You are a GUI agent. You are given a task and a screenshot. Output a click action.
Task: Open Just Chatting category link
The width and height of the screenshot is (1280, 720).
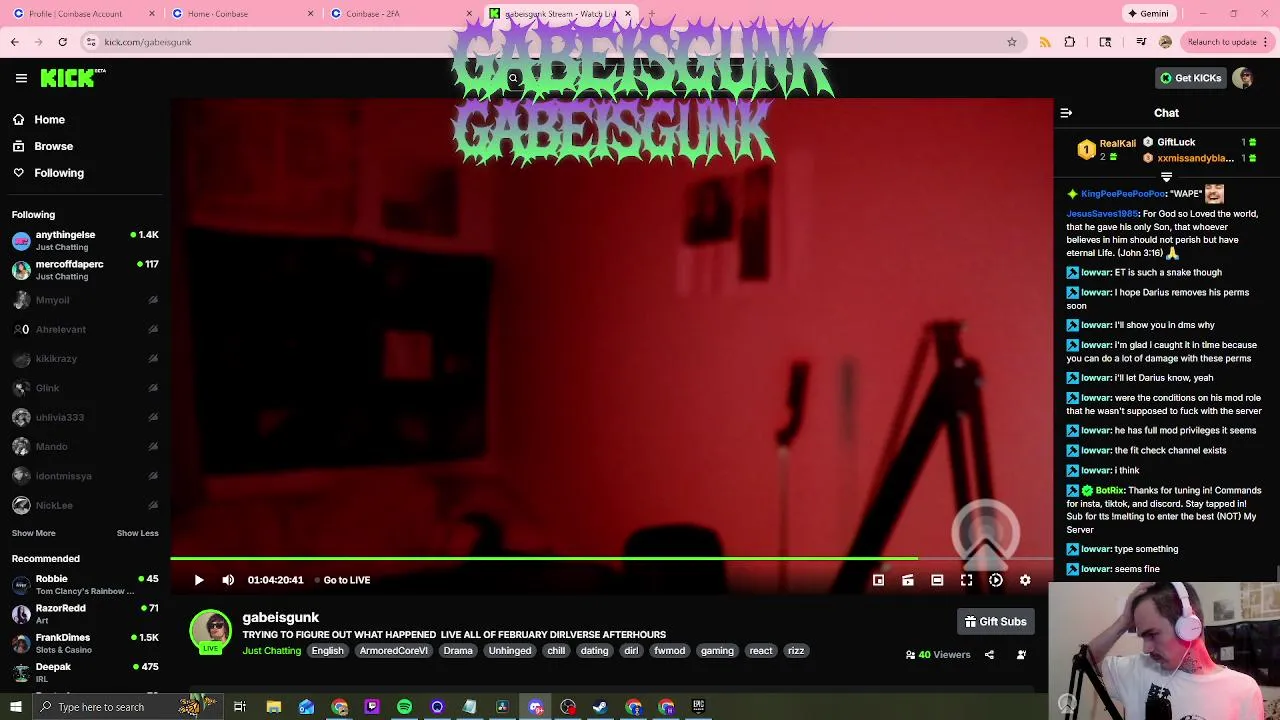click(x=271, y=651)
